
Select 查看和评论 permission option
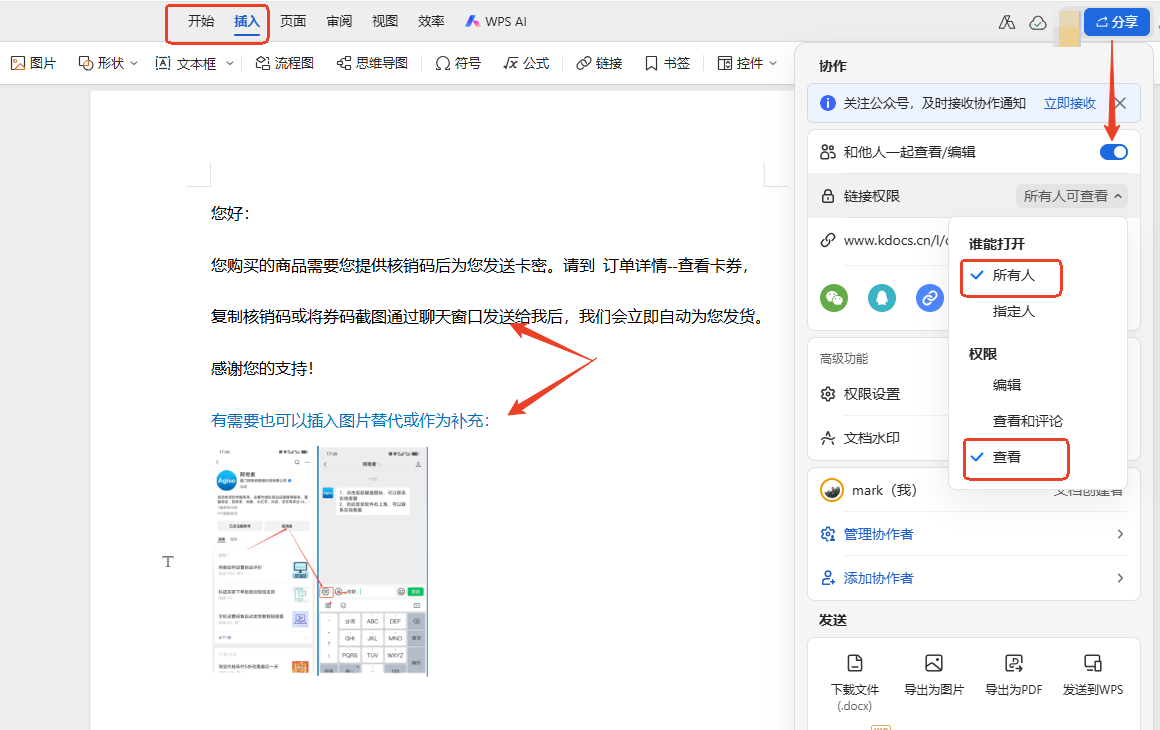pyautogui.click(x=1027, y=421)
